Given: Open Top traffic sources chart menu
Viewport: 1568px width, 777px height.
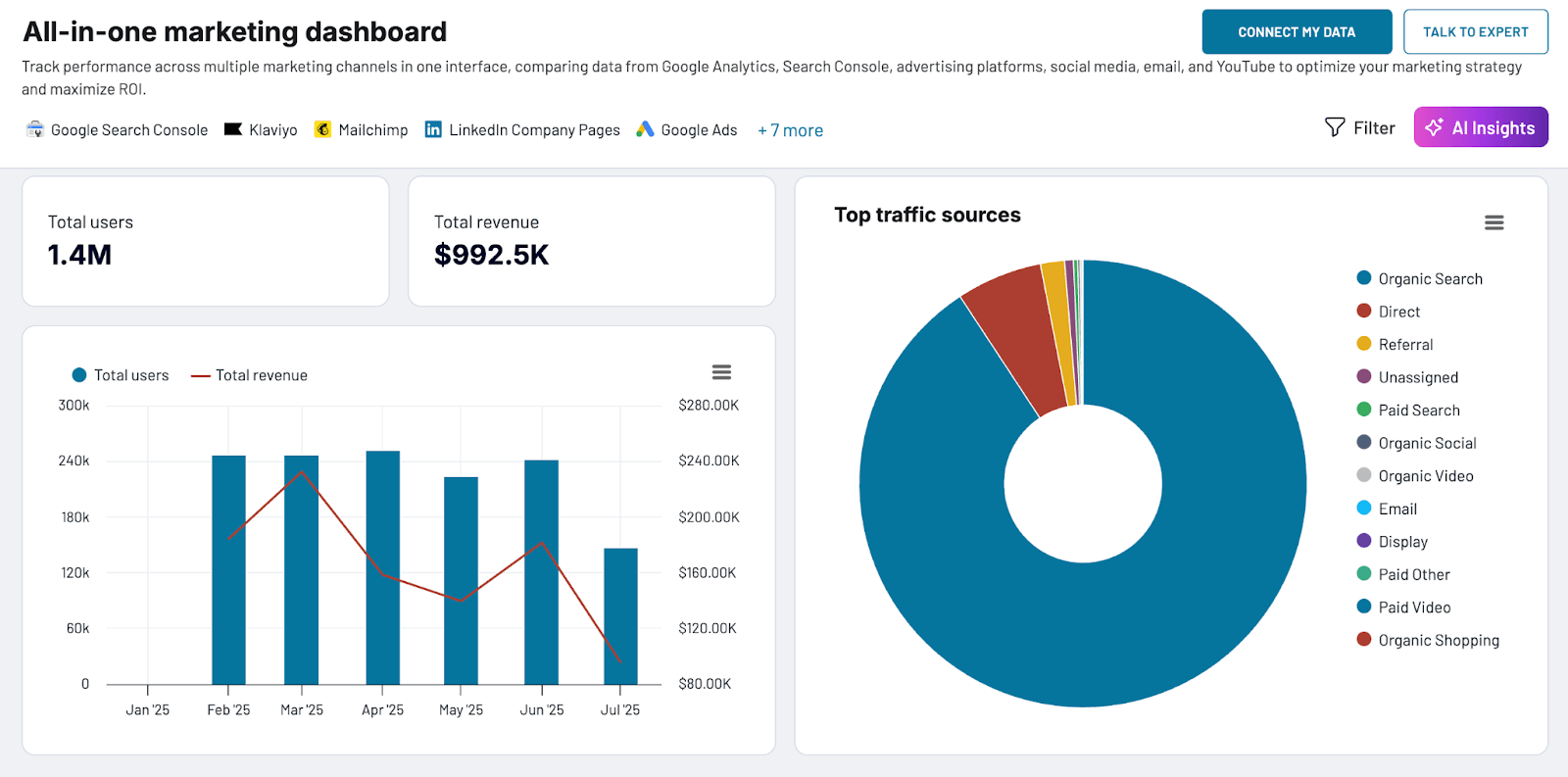Looking at the screenshot, I should 1494,223.
